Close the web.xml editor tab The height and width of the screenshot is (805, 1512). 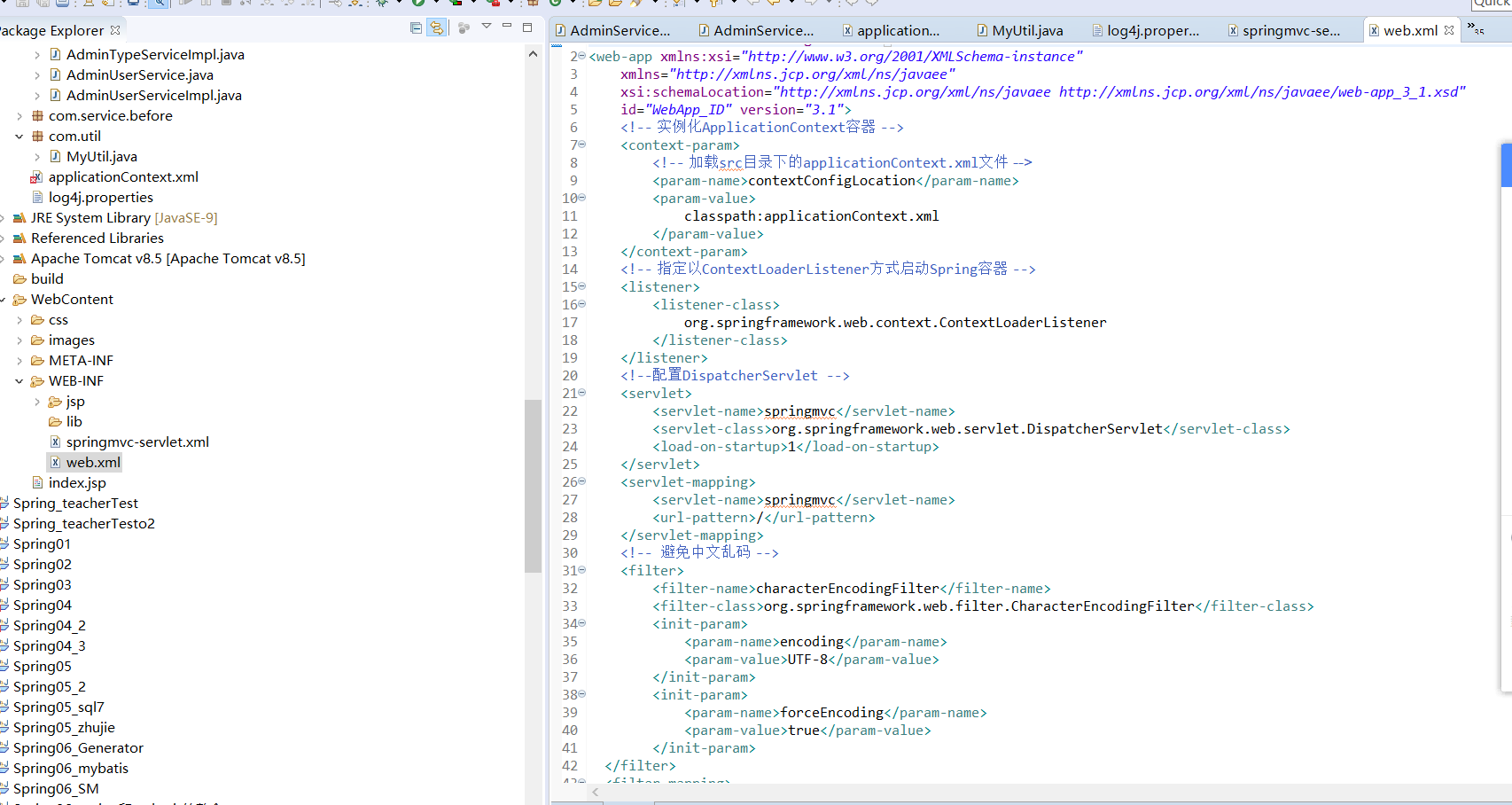pyautogui.click(x=1449, y=30)
